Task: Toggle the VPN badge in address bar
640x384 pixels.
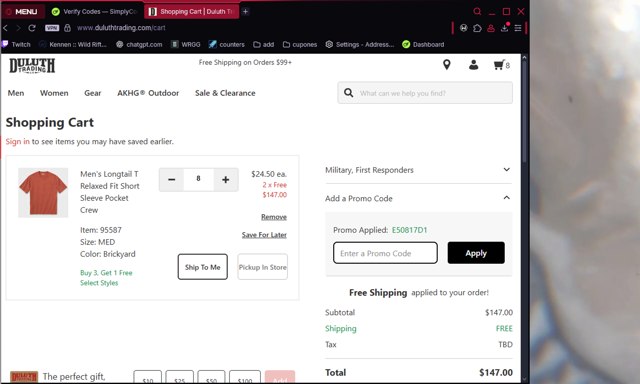Action: (52, 28)
